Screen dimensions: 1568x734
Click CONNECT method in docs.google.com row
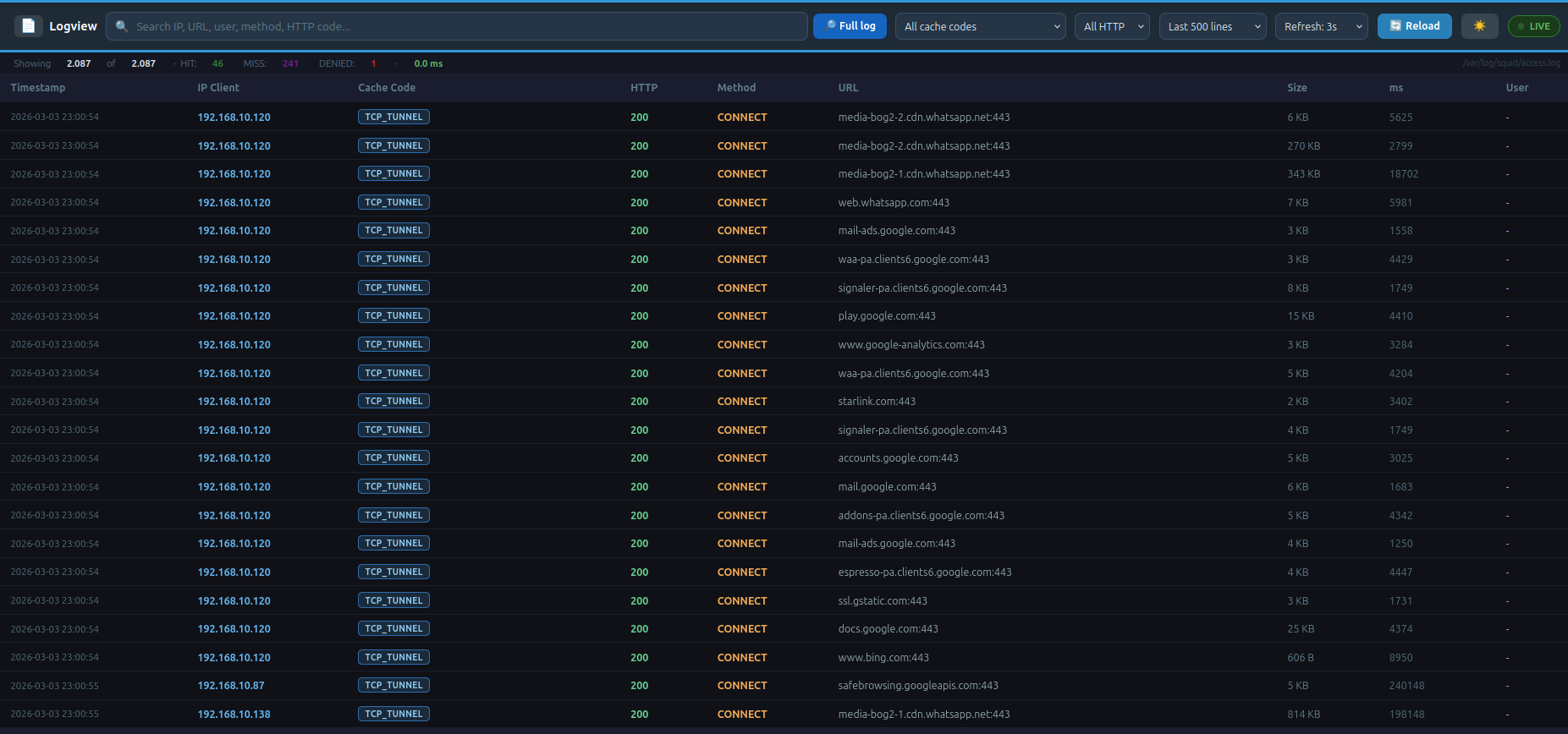(742, 629)
